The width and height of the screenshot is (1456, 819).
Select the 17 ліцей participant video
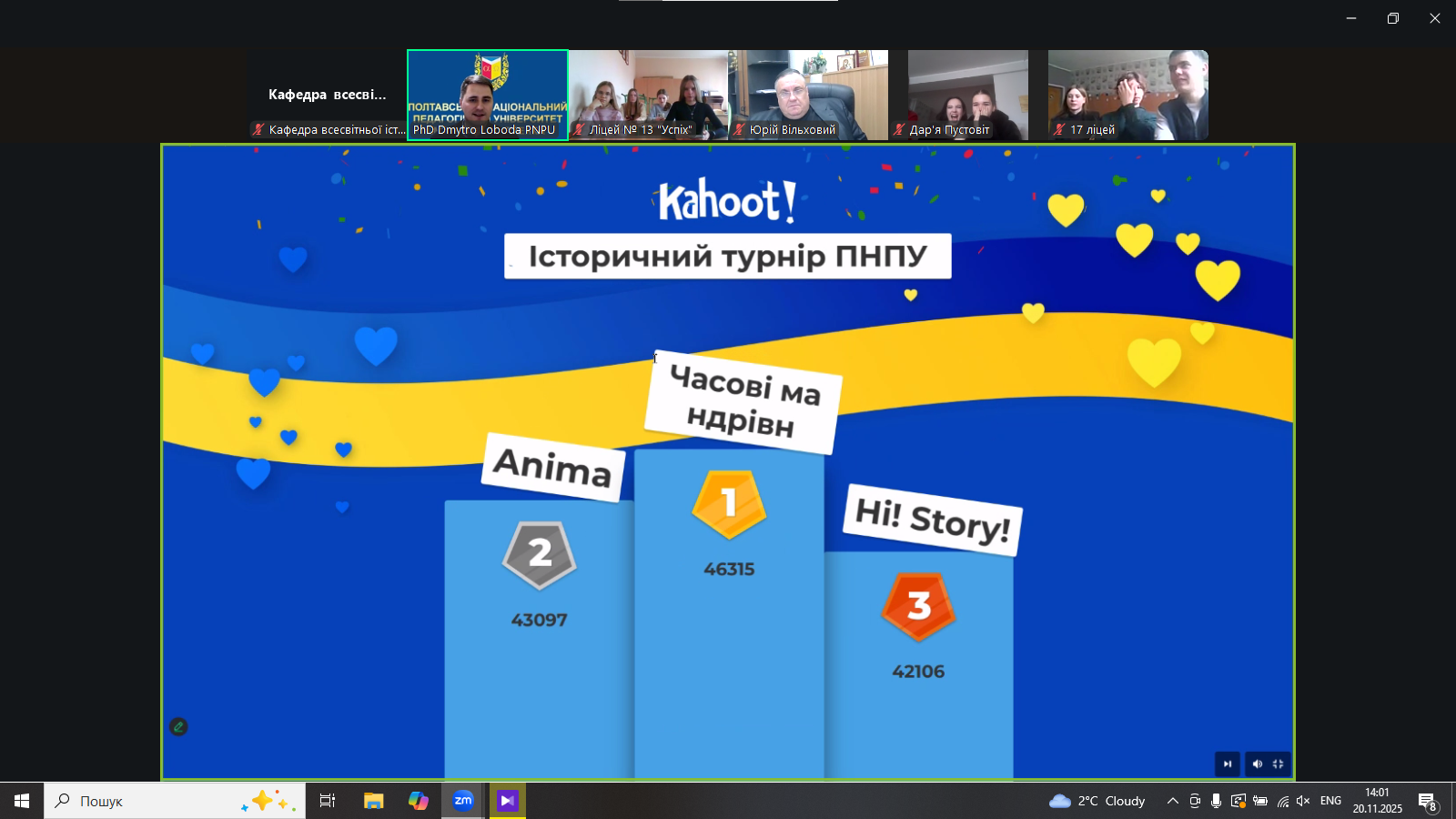(1127, 94)
